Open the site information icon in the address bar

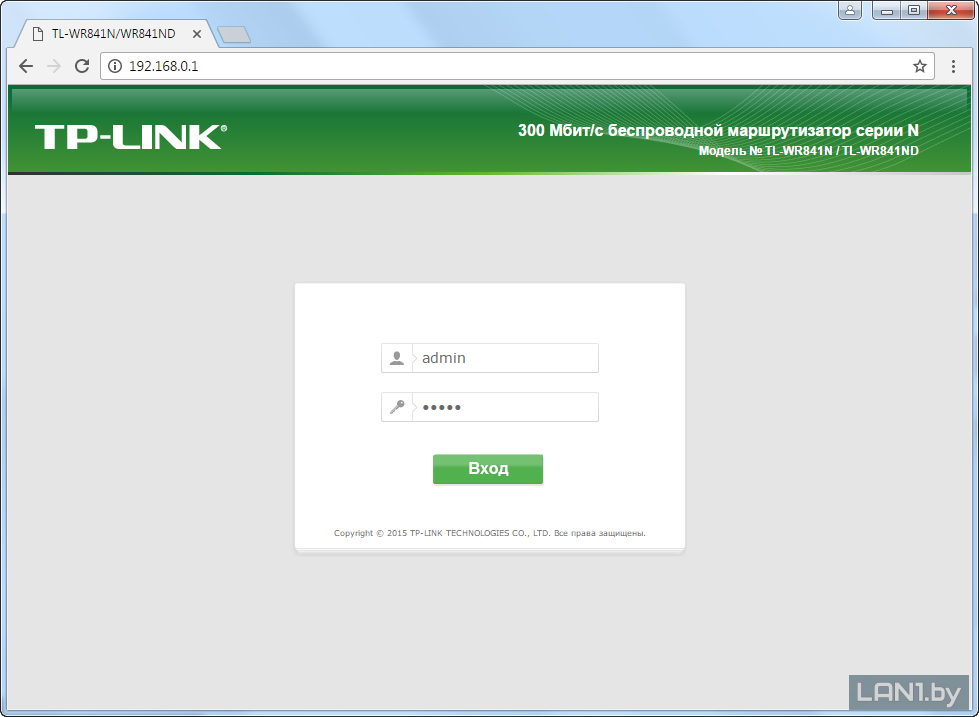pyautogui.click(x=115, y=66)
